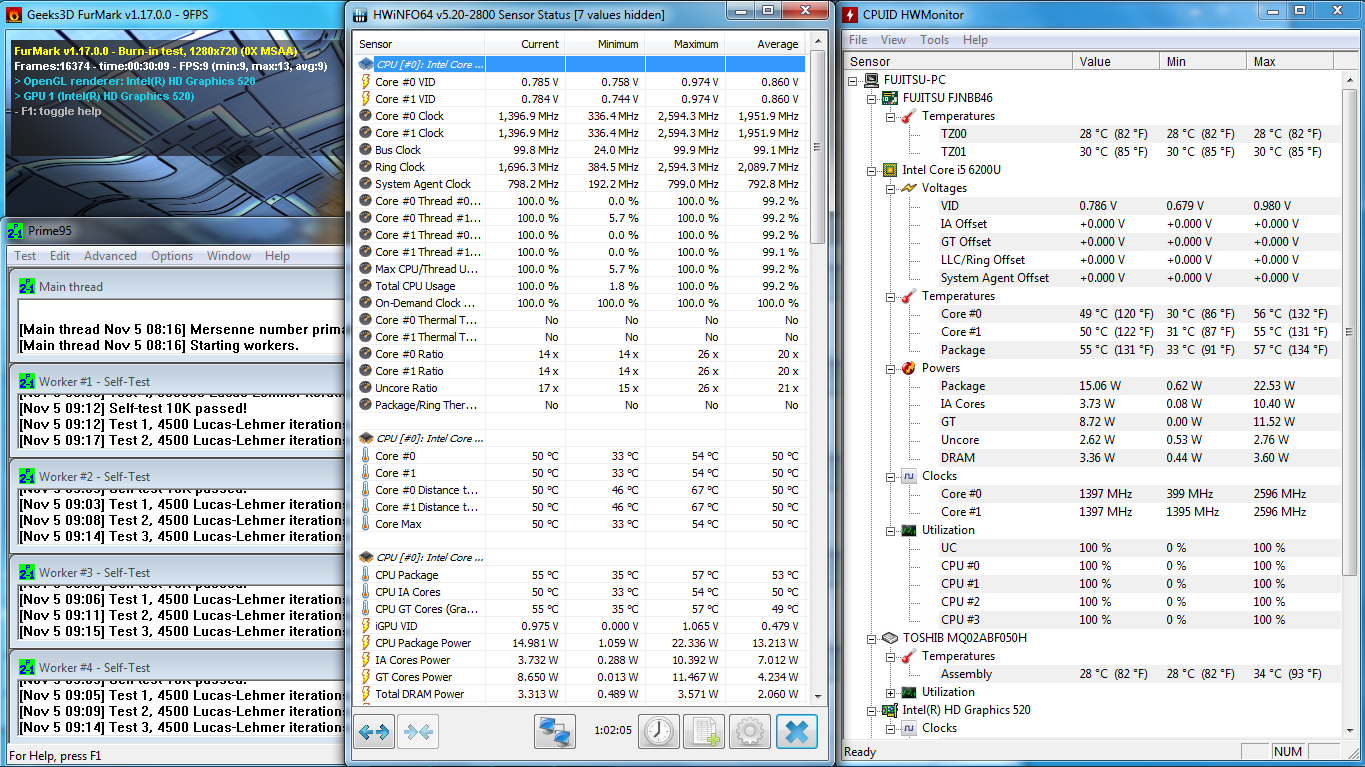Collapse Utilization group under Intel Core i5
The height and width of the screenshot is (767, 1365).
tap(890, 530)
